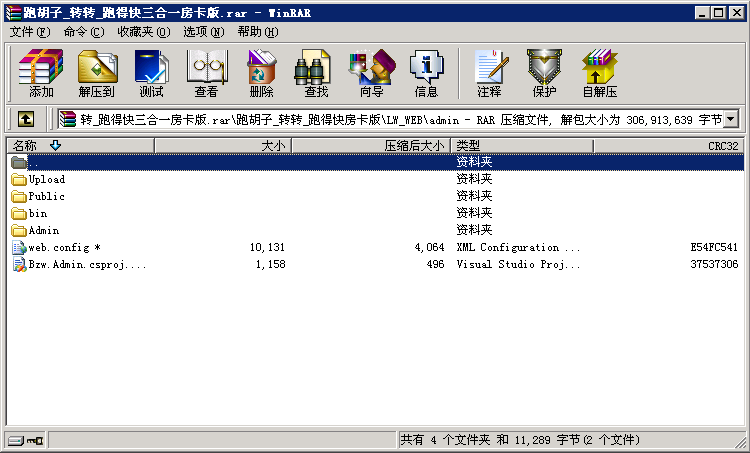The height and width of the screenshot is (453, 750).
Task: Launch the Wizard (向导) icon
Action: pyautogui.click(x=371, y=74)
